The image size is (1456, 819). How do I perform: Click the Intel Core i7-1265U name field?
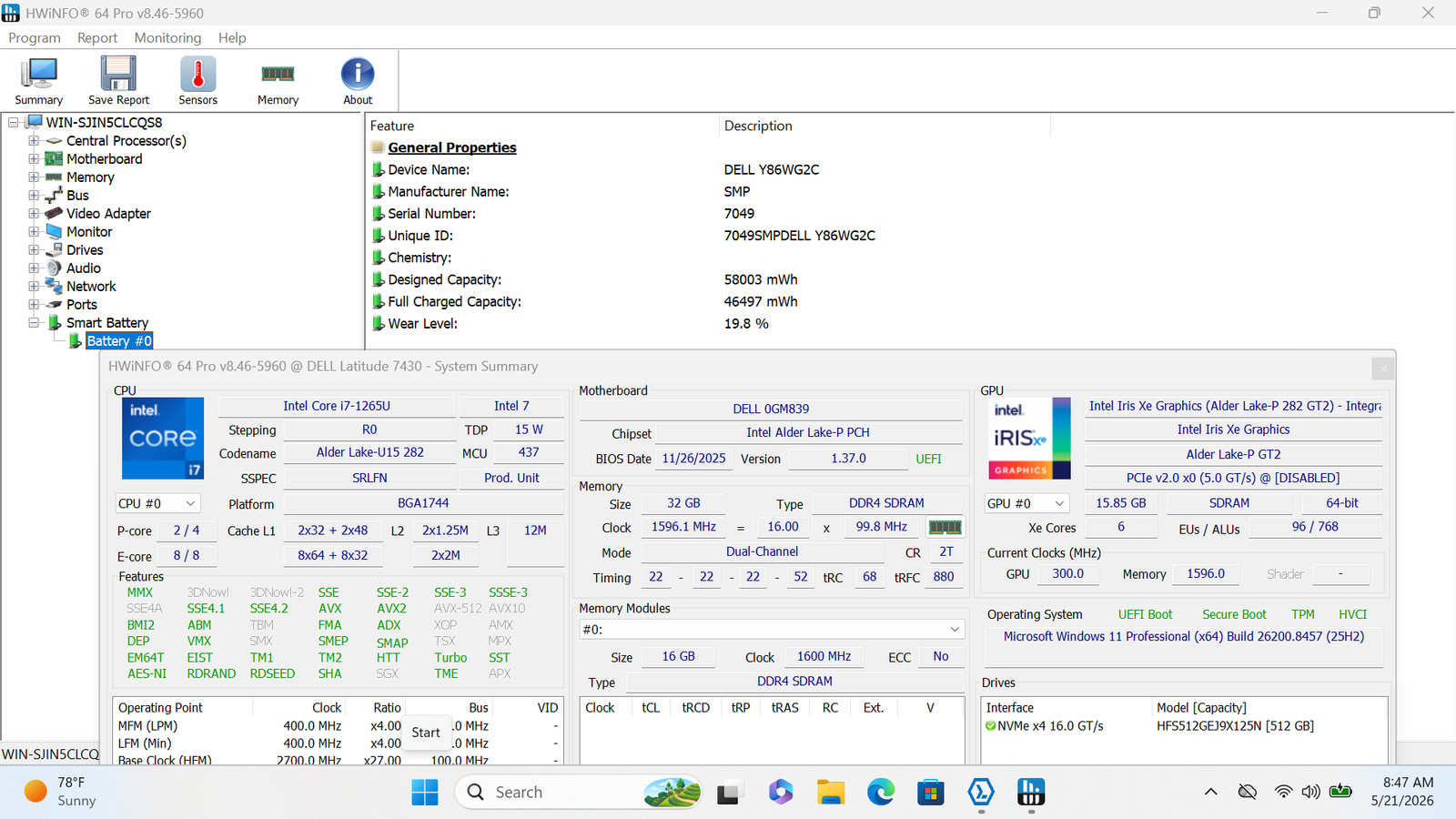[337, 406]
